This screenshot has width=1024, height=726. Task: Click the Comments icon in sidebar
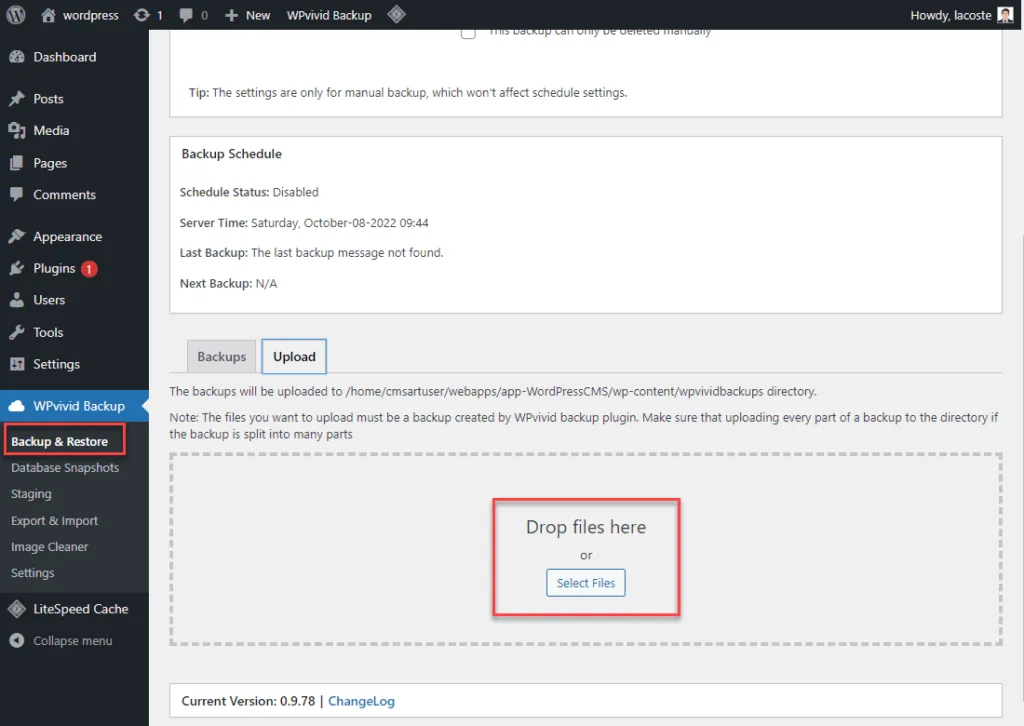click(17, 194)
